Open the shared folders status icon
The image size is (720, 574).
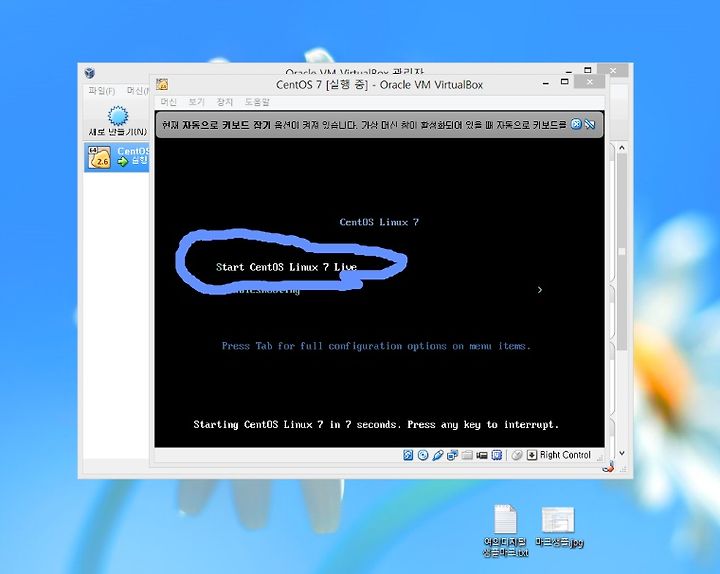point(467,455)
